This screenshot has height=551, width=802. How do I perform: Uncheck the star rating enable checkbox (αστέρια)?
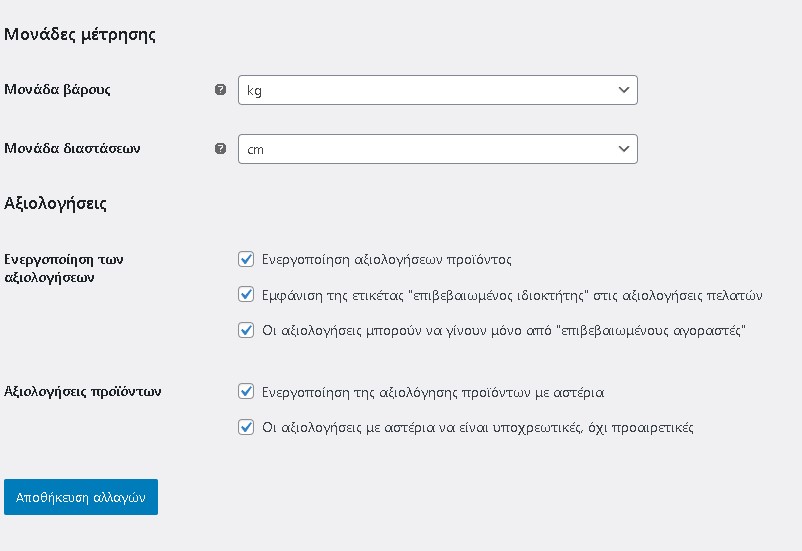246,391
